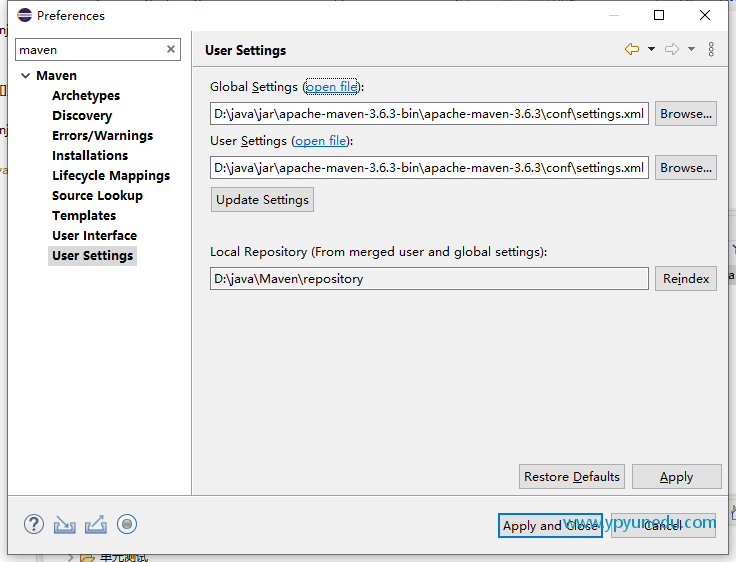Browse for User Settings file

686,168
